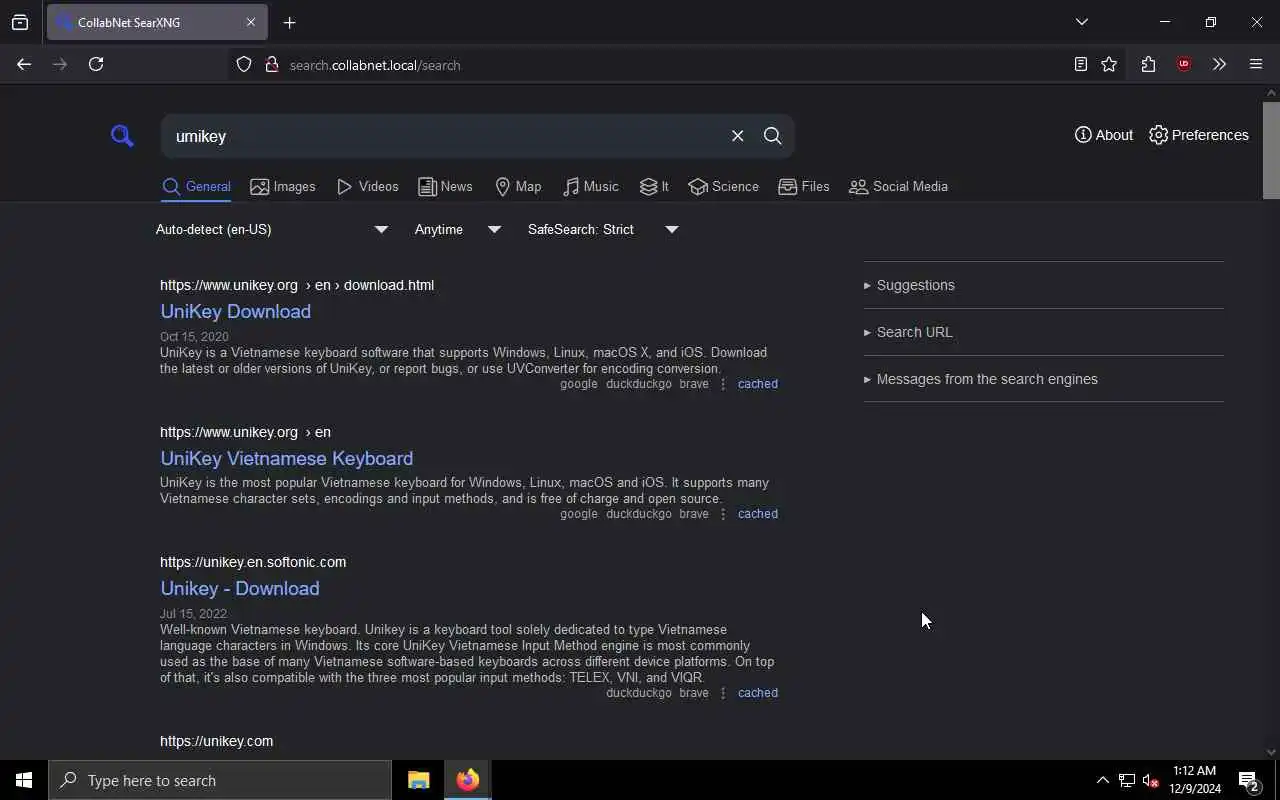Image resolution: width=1280 pixels, height=800 pixels.
Task: Open the Firefox application menu
Action: click(x=1256, y=65)
